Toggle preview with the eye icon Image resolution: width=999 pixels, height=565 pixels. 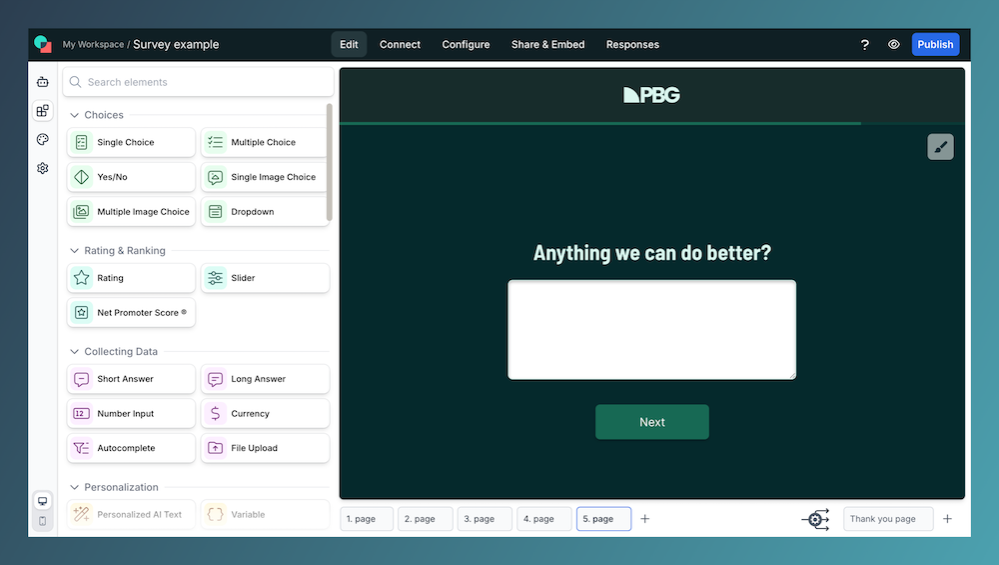coord(894,45)
